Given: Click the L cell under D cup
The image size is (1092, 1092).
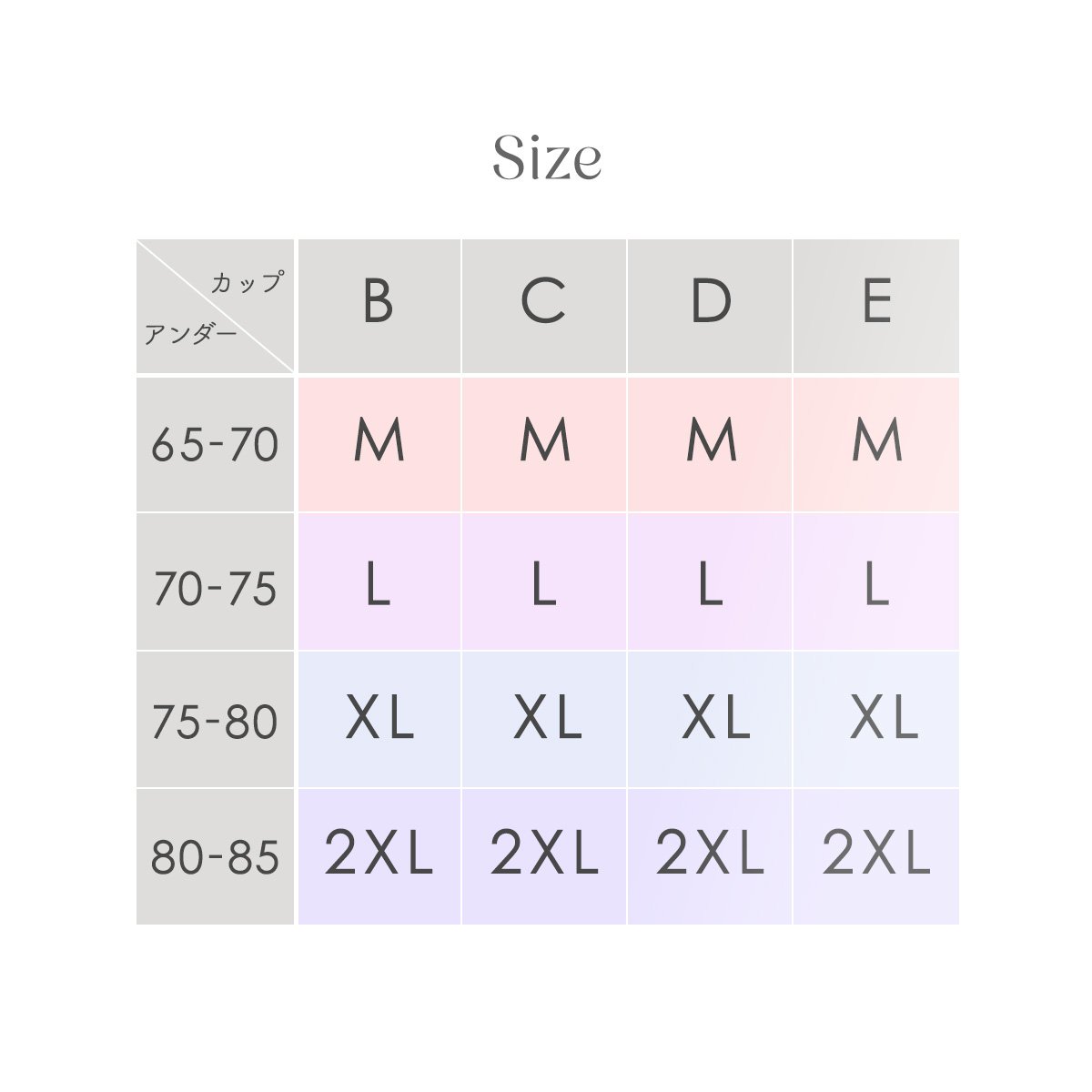Looking at the screenshot, I should (x=710, y=582).
